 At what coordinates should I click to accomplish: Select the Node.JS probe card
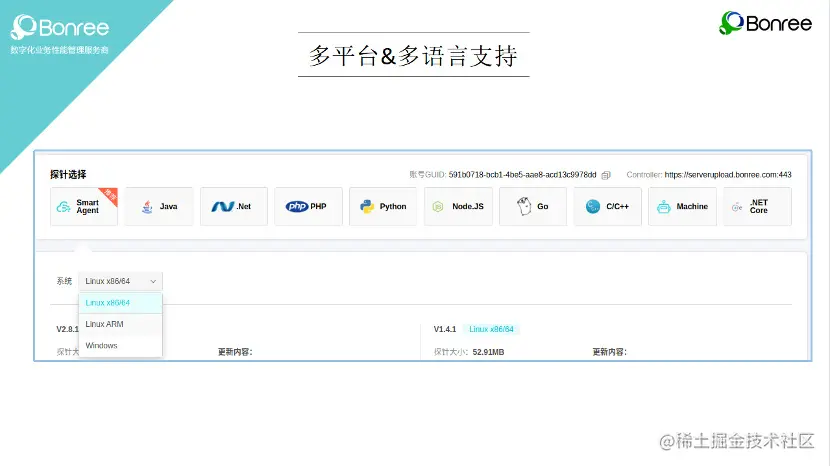coord(458,207)
